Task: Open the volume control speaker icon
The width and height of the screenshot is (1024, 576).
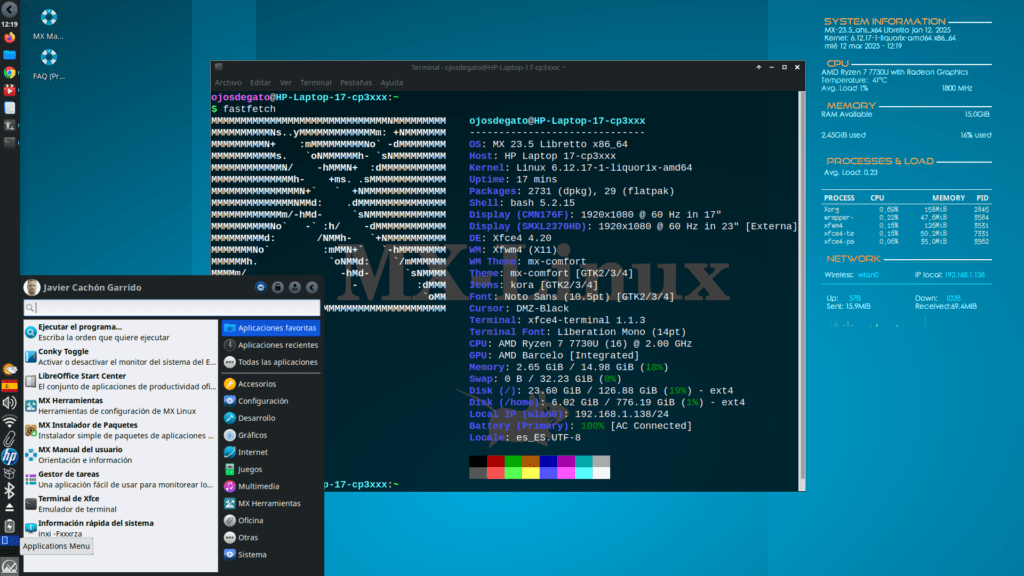Action: [x=9, y=404]
